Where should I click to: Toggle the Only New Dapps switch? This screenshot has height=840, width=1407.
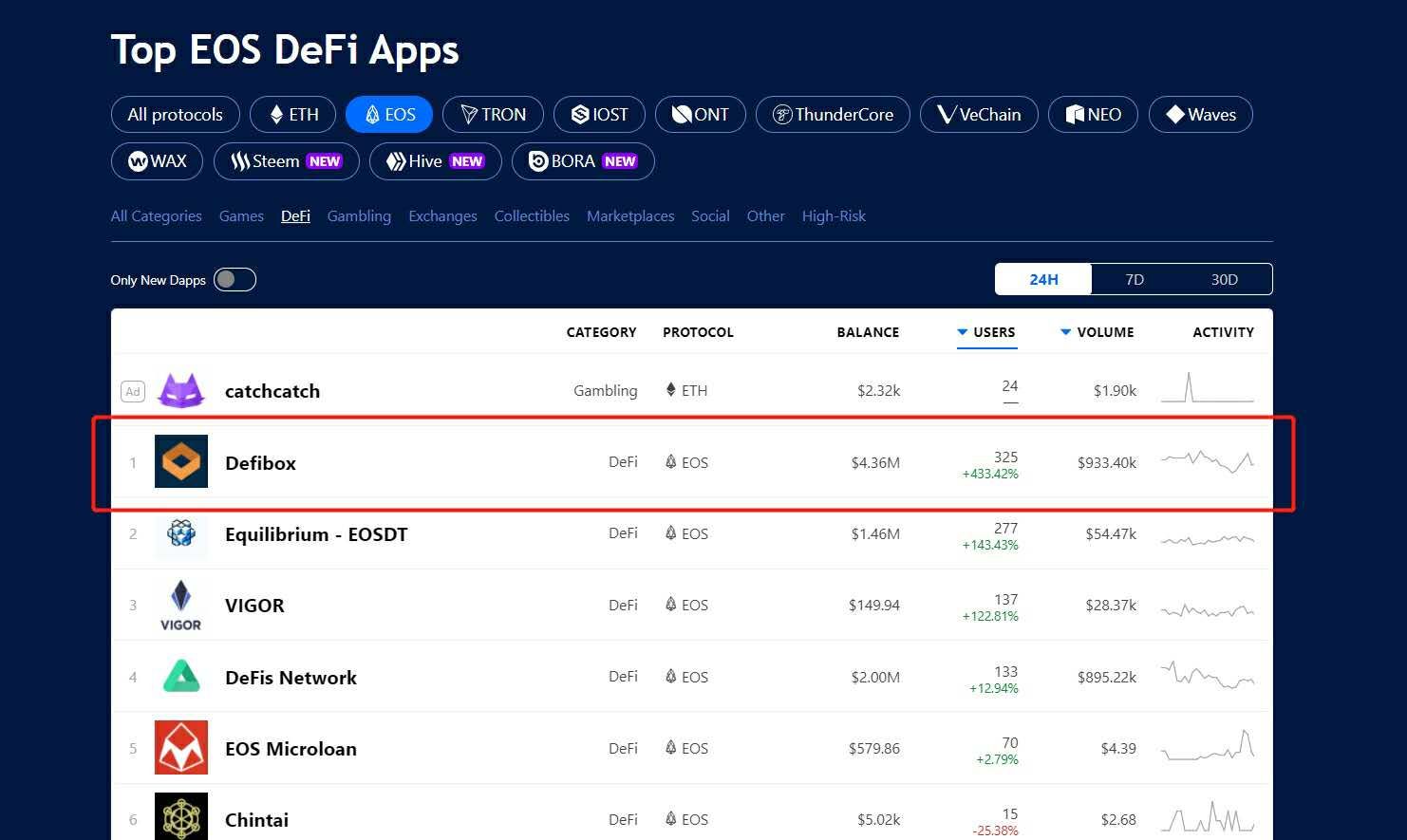pyautogui.click(x=234, y=279)
